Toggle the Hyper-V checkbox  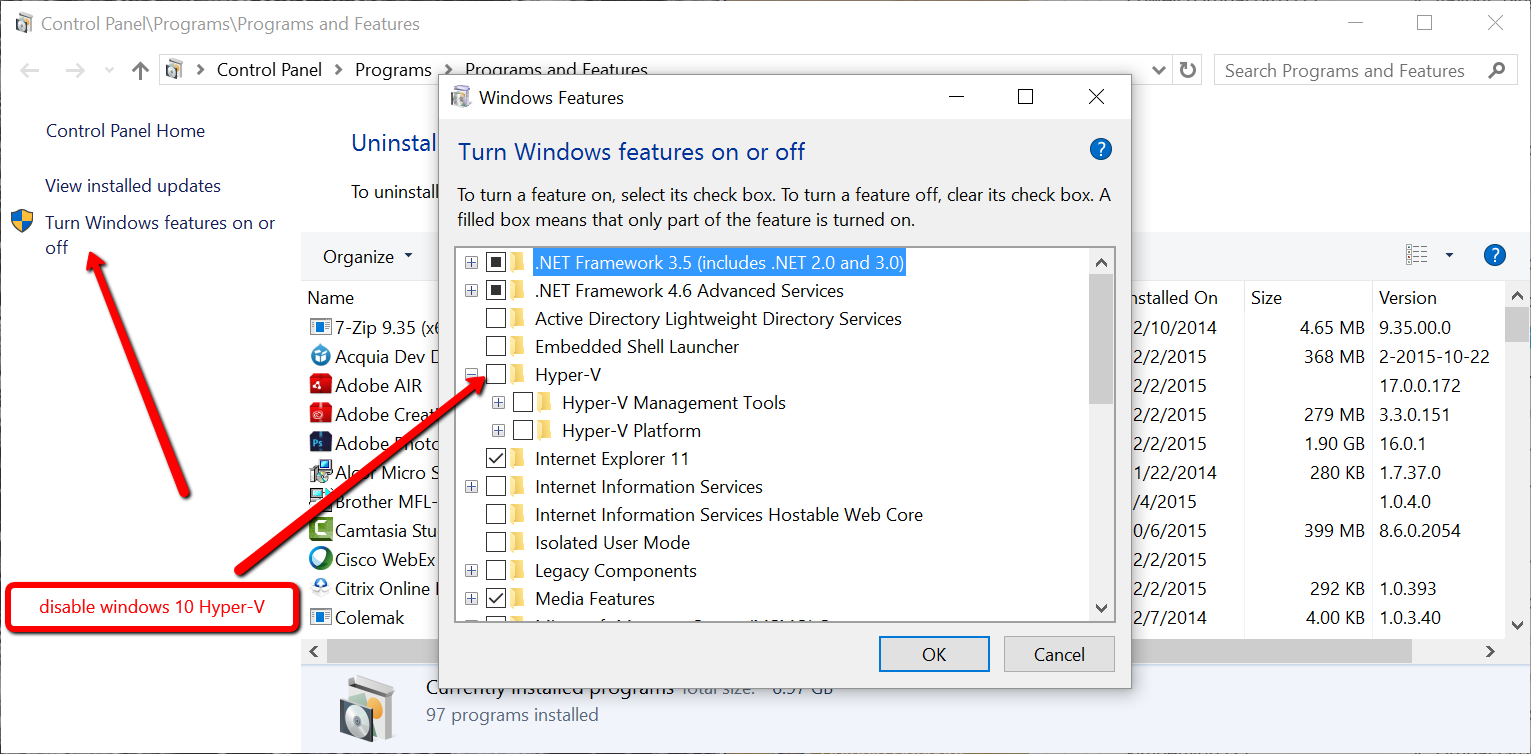tap(496, 375)
